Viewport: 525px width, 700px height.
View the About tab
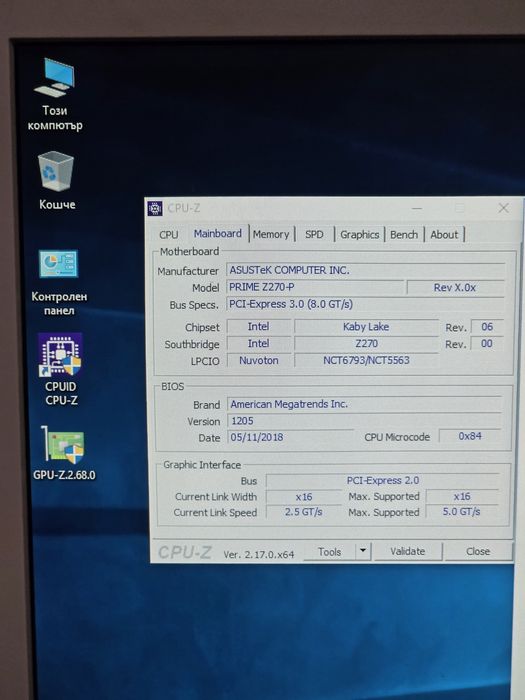click(x=444, y=234)
